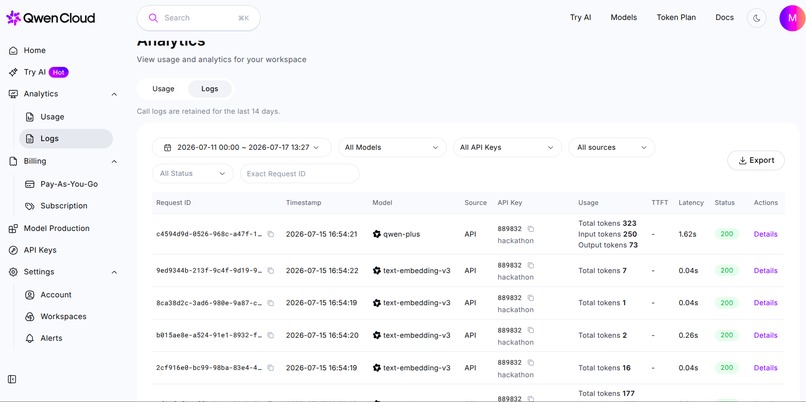Open Docs in top navigation
Viewport: 806px width, 402px height.
(724, 17)
